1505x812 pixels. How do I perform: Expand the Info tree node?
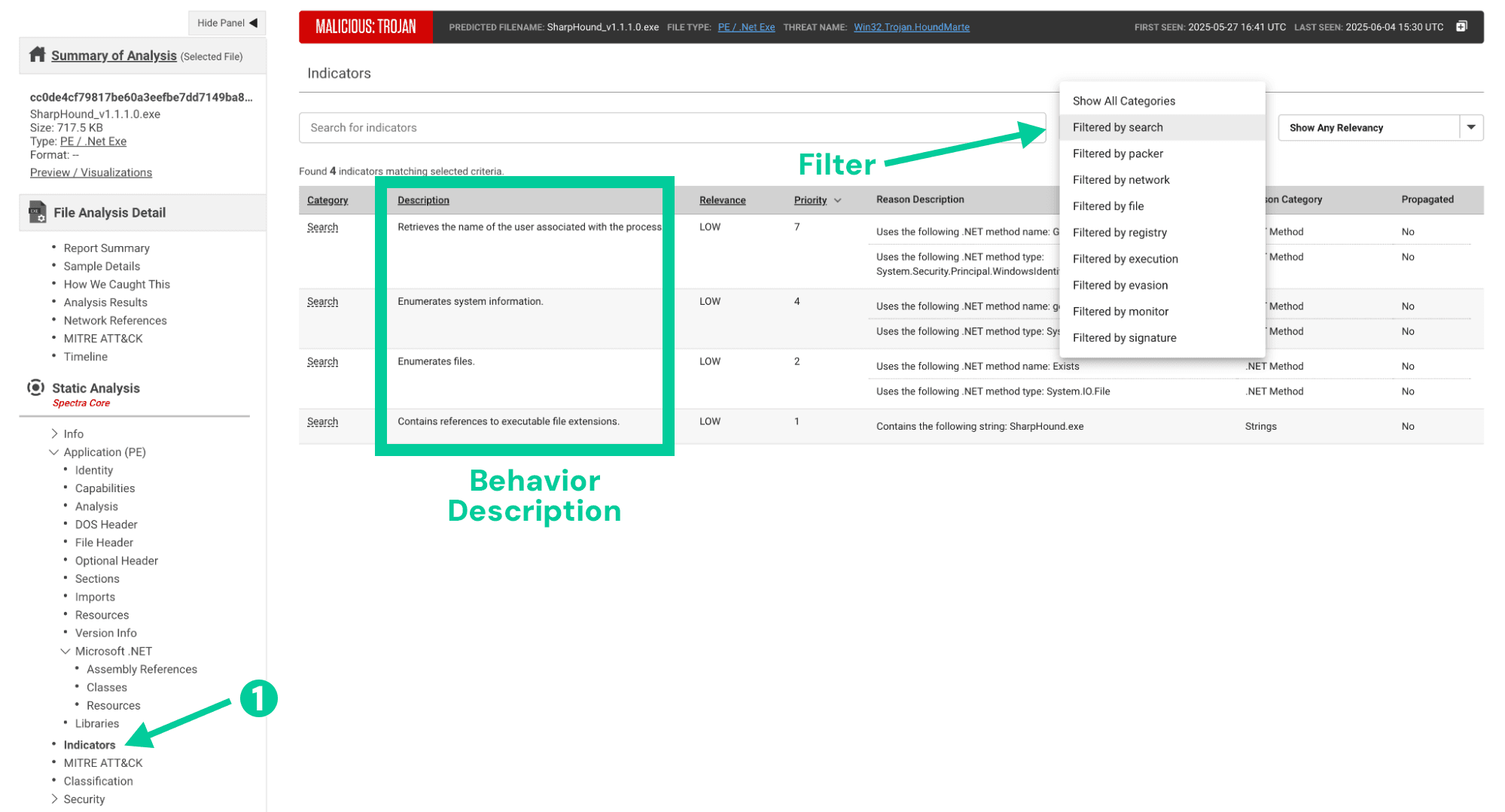point(54,433)
